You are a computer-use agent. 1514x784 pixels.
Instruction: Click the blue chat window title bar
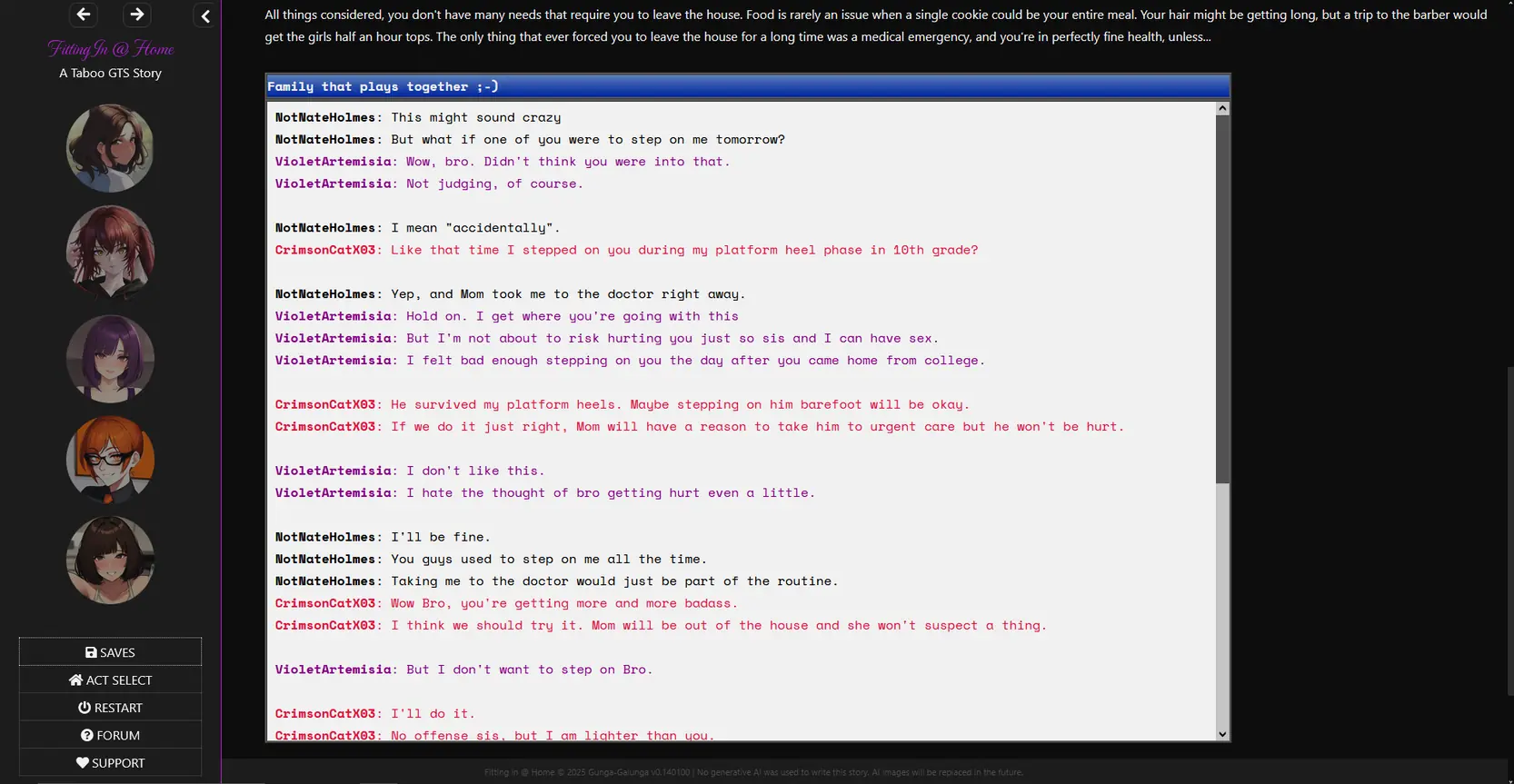[747, 86]
